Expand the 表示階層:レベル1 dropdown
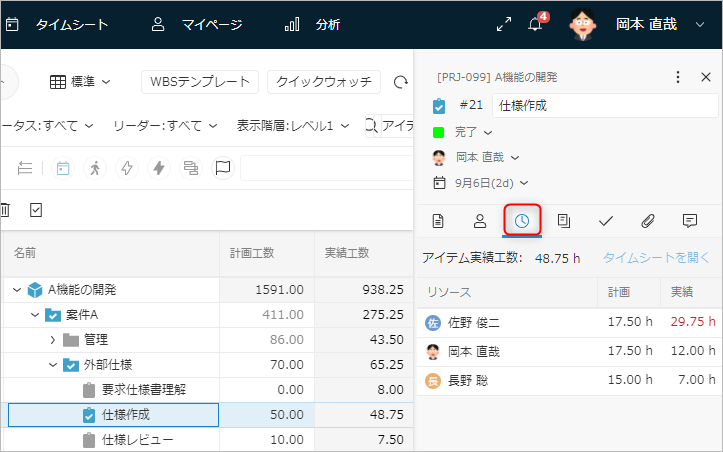723x452 pixels. 293,125
